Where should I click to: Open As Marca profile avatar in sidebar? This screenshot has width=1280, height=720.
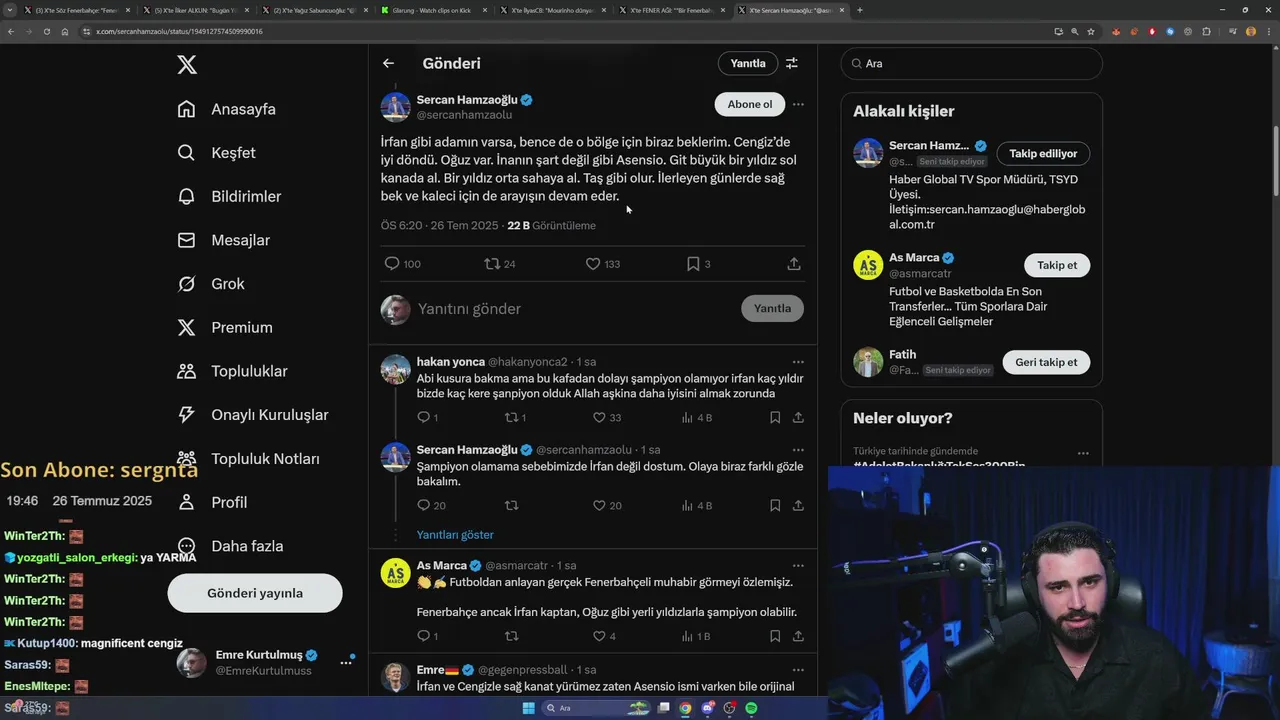pos(868,265)
